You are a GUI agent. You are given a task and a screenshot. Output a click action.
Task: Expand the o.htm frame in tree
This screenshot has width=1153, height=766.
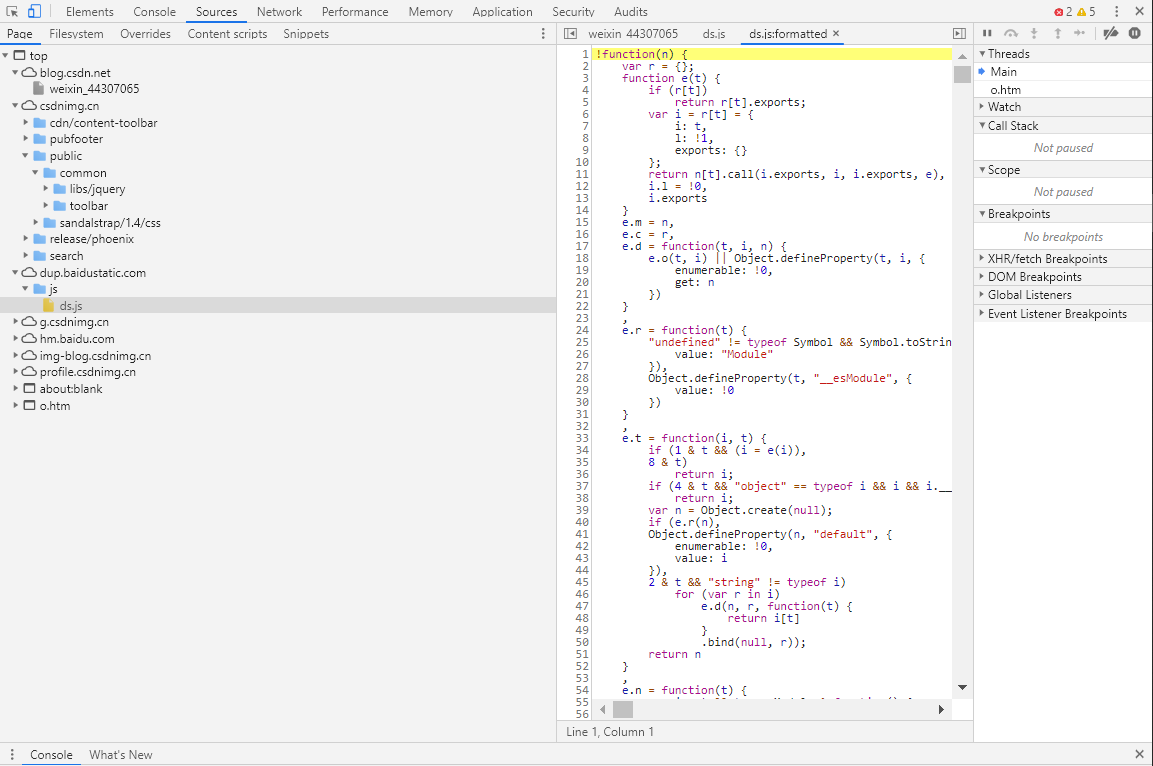pyautogui.click(x=15, y=406)
